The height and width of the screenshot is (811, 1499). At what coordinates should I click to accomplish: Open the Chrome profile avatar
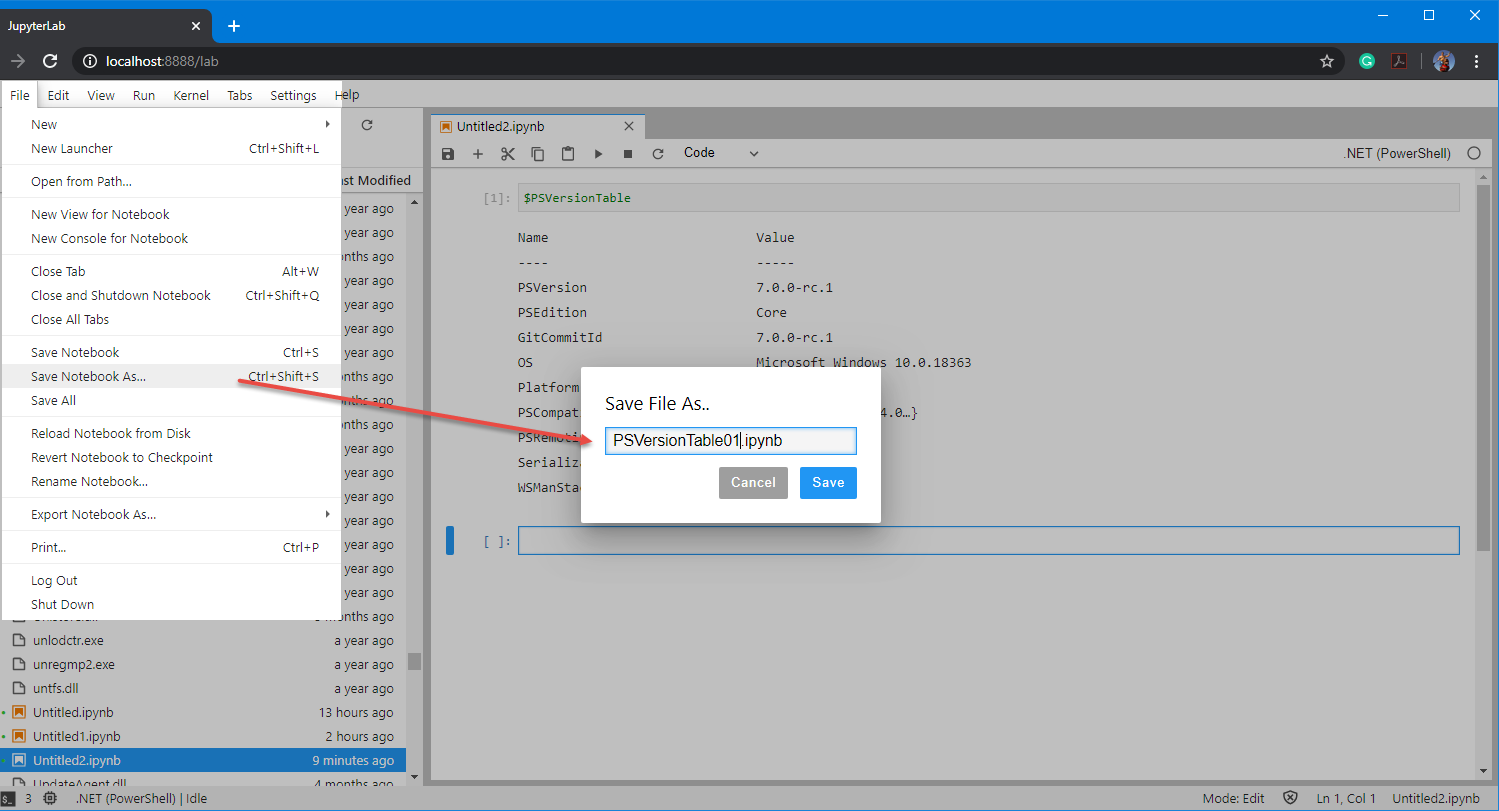pos(1443,61)
